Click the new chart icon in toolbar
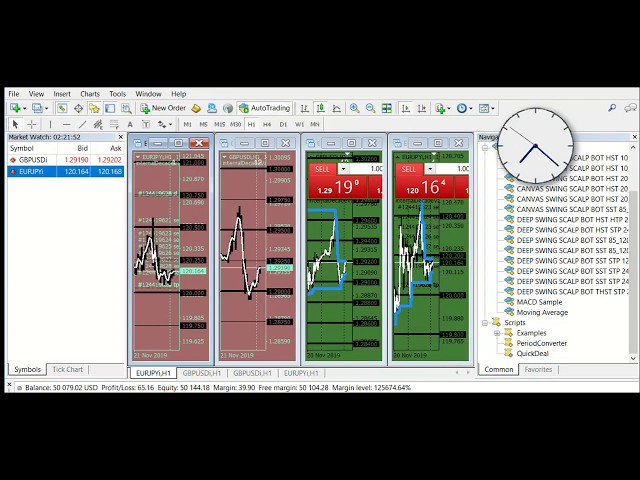Viewport: 640px width, 480px height. pyautogui.click(x=16, y=108)
